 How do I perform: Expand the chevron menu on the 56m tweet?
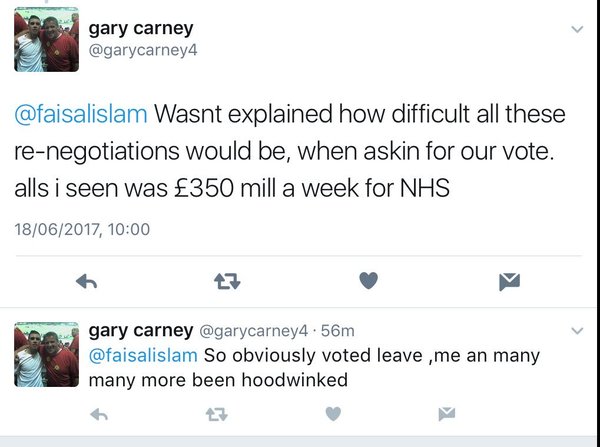576,331
